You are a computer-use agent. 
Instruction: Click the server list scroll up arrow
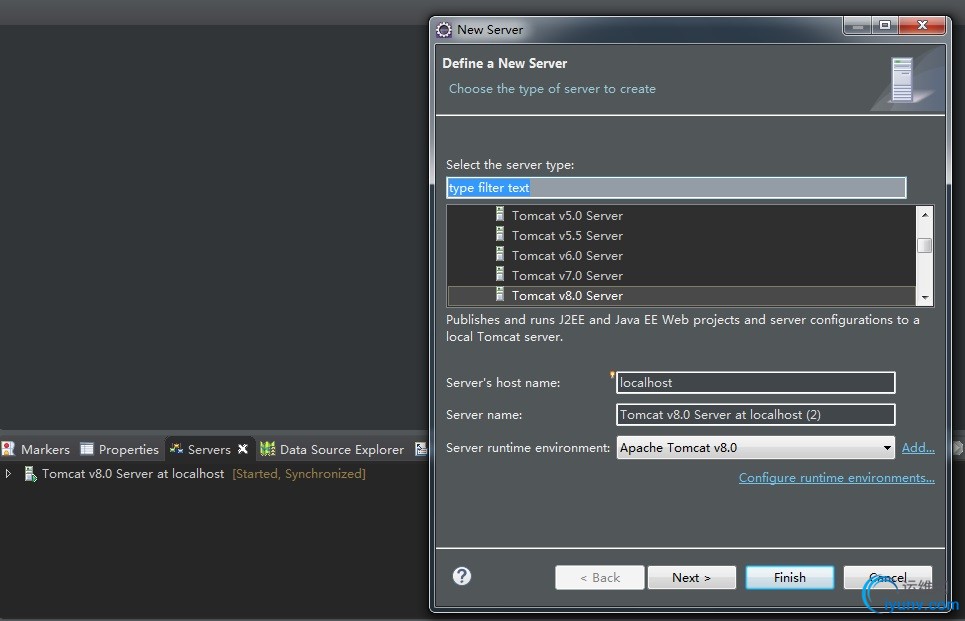(924, 214)
